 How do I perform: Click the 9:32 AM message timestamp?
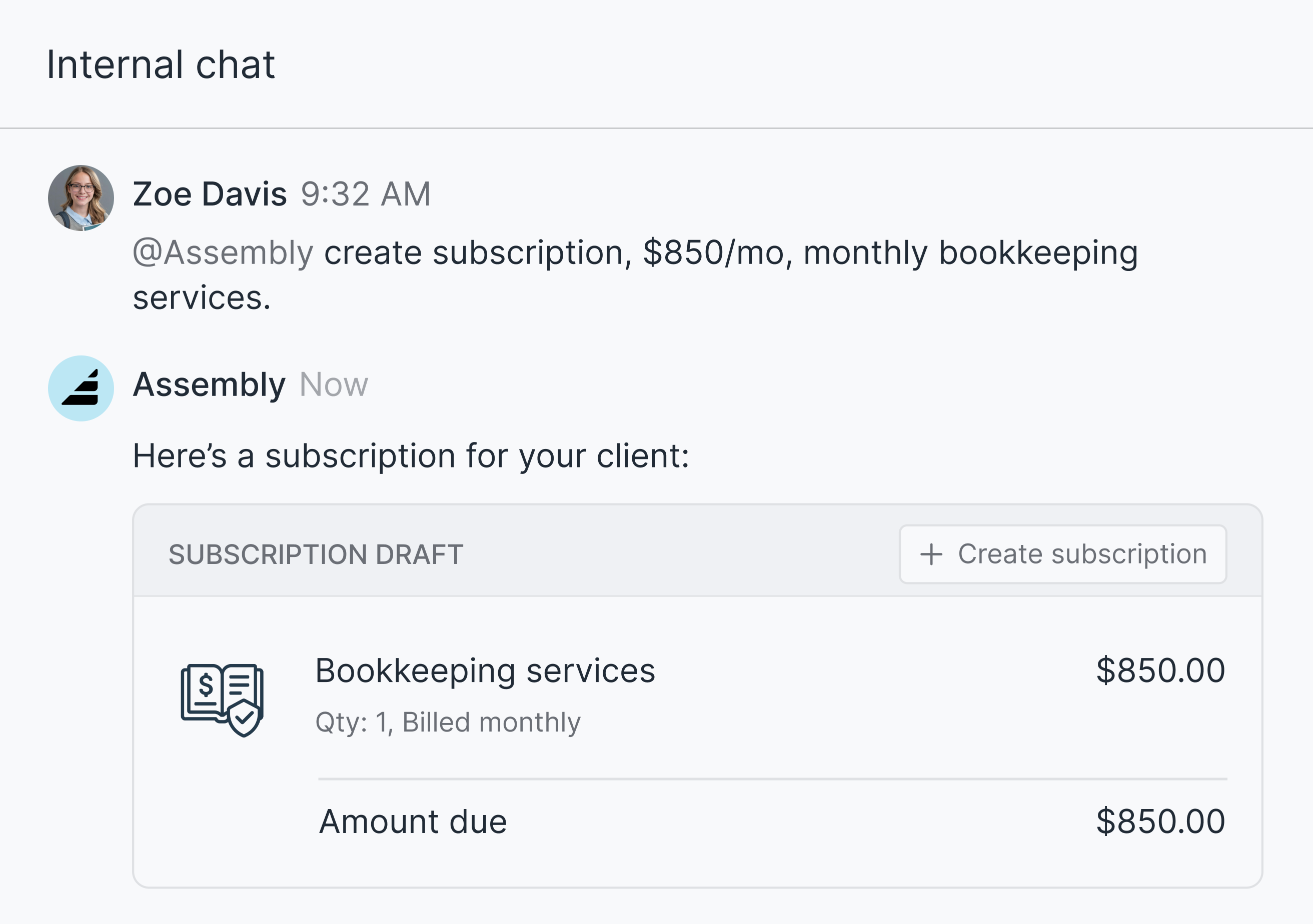tap(366, 194)
